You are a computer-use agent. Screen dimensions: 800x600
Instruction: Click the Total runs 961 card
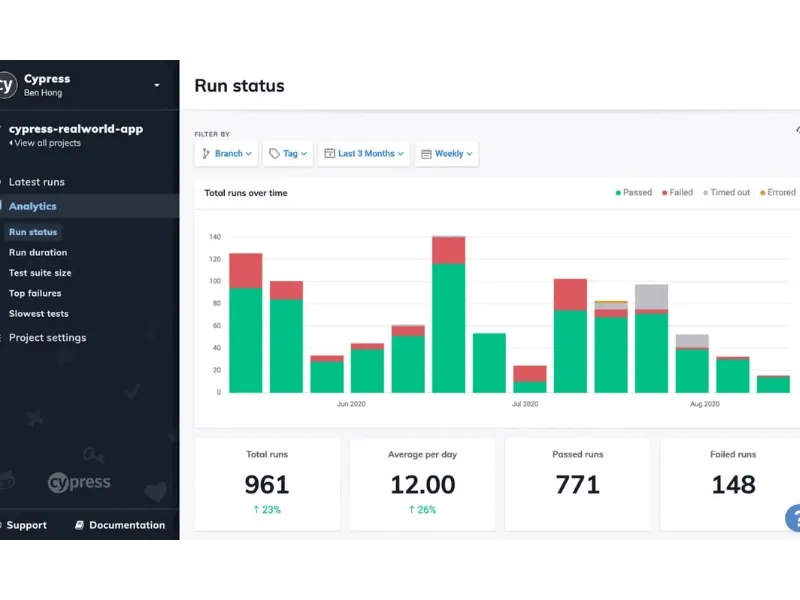coord(267,484)
